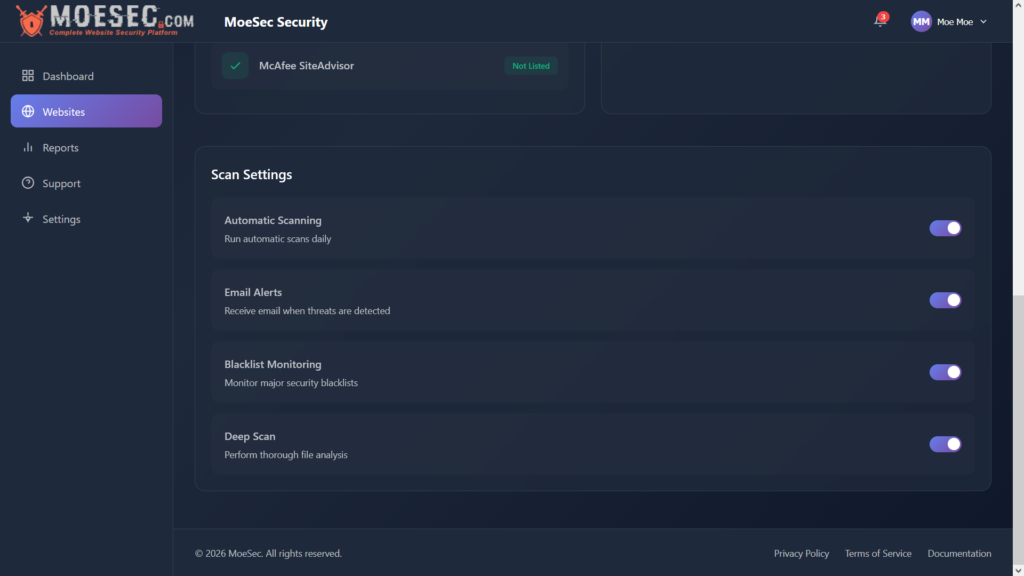
Task: Open notifications via the bell icon
Action: tap(878, 21)
